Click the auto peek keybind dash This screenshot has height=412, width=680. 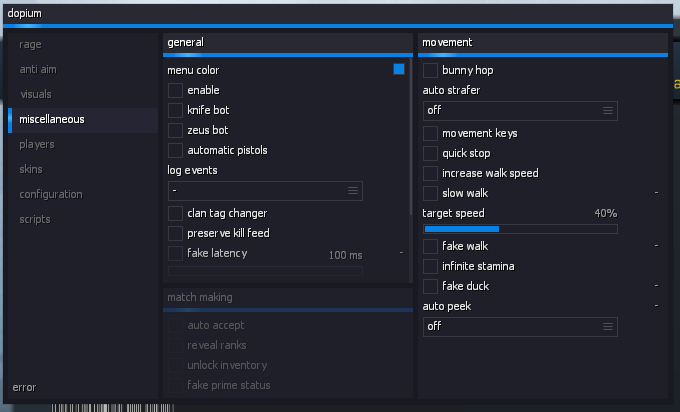(x=657, y=305)
